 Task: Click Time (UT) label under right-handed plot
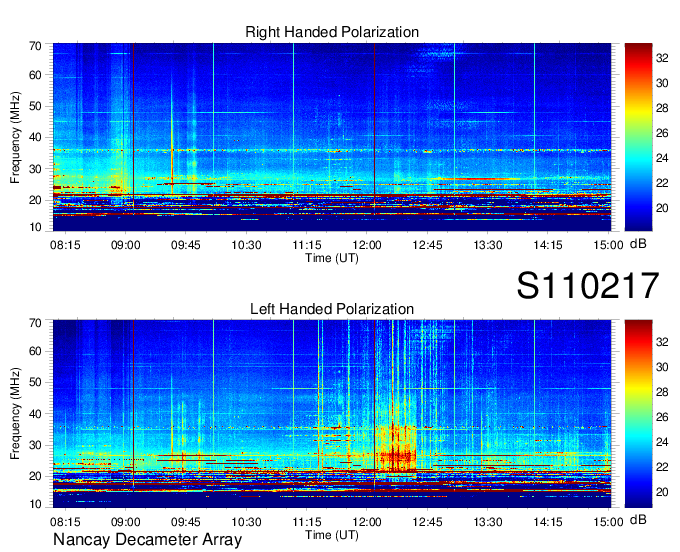pyautogui.click(x=332, y=258)
